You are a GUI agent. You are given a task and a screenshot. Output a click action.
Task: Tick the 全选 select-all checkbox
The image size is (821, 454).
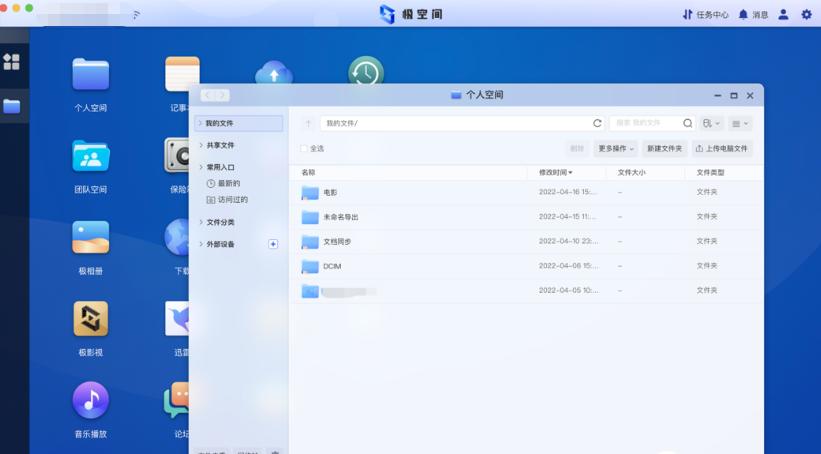click(x=304, y=149)
